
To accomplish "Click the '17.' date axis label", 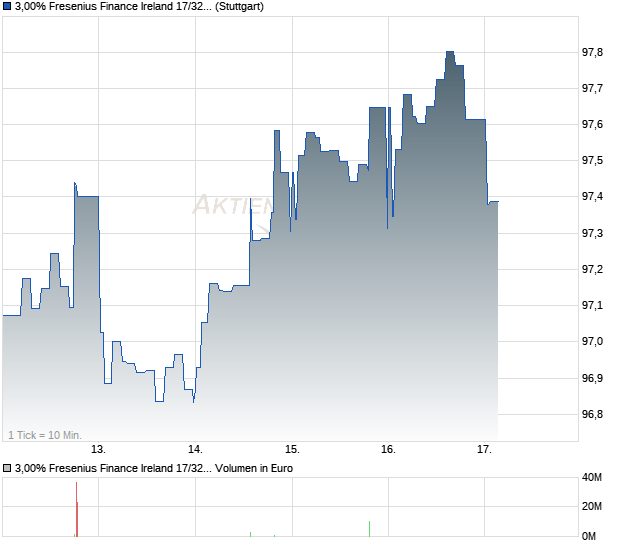I will [484, 450].
